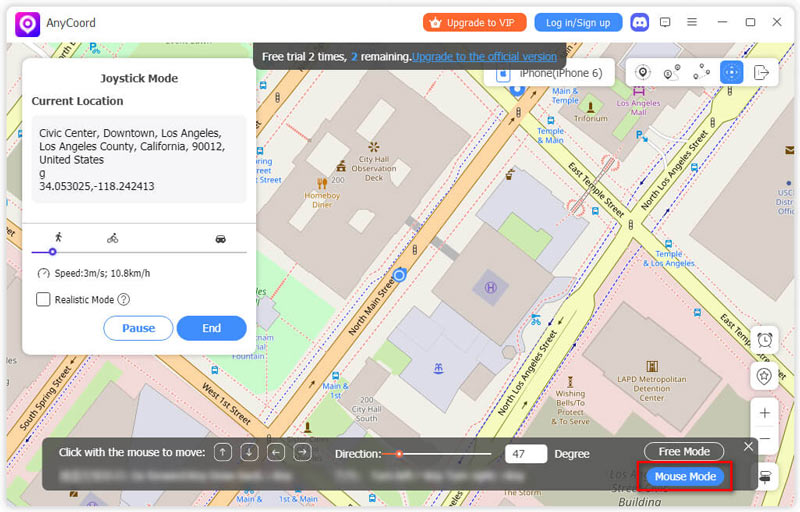Select the Multi-stop Mode route icon

(702, 72)
